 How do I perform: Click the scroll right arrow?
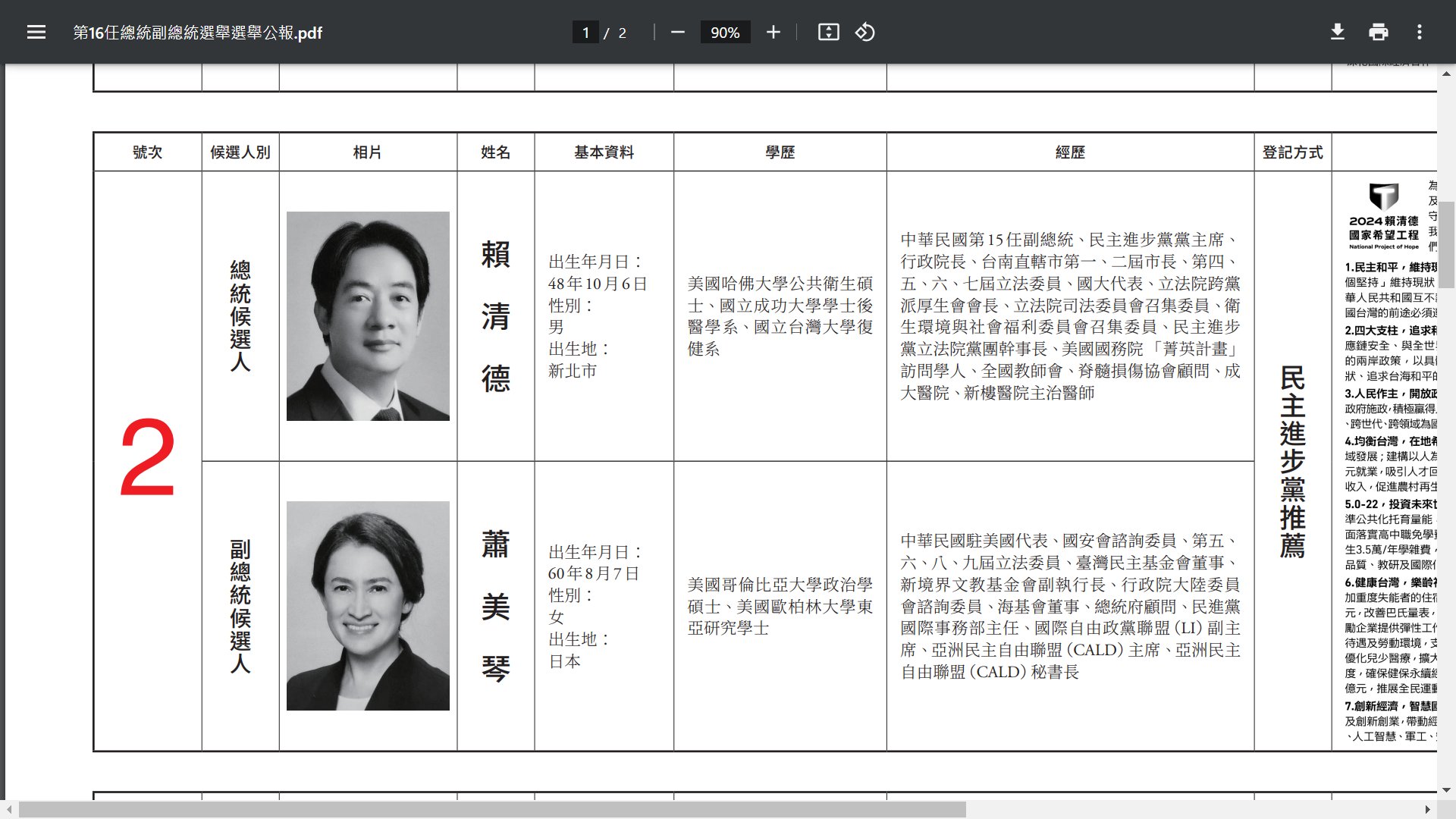pos(1427,810)
